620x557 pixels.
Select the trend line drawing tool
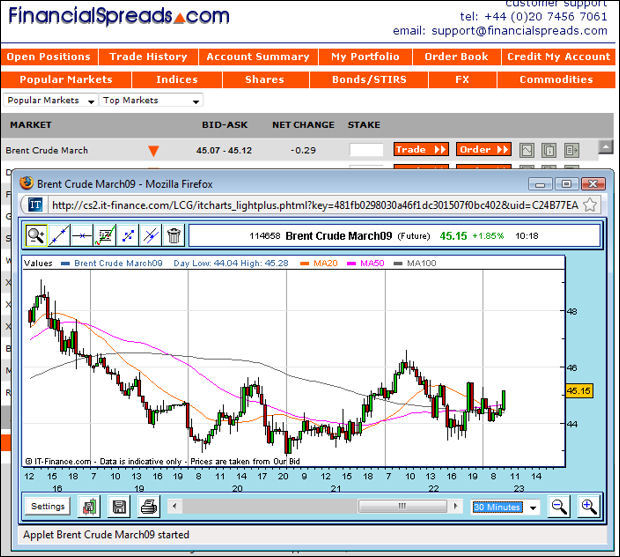coord(59,236)
